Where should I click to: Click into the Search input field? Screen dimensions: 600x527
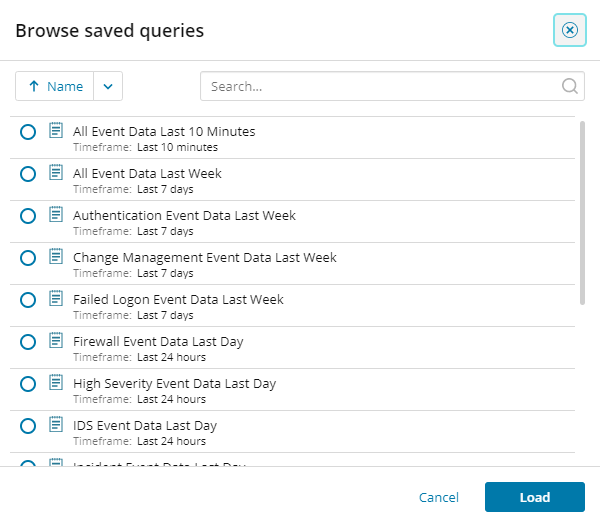coord(380,86)
